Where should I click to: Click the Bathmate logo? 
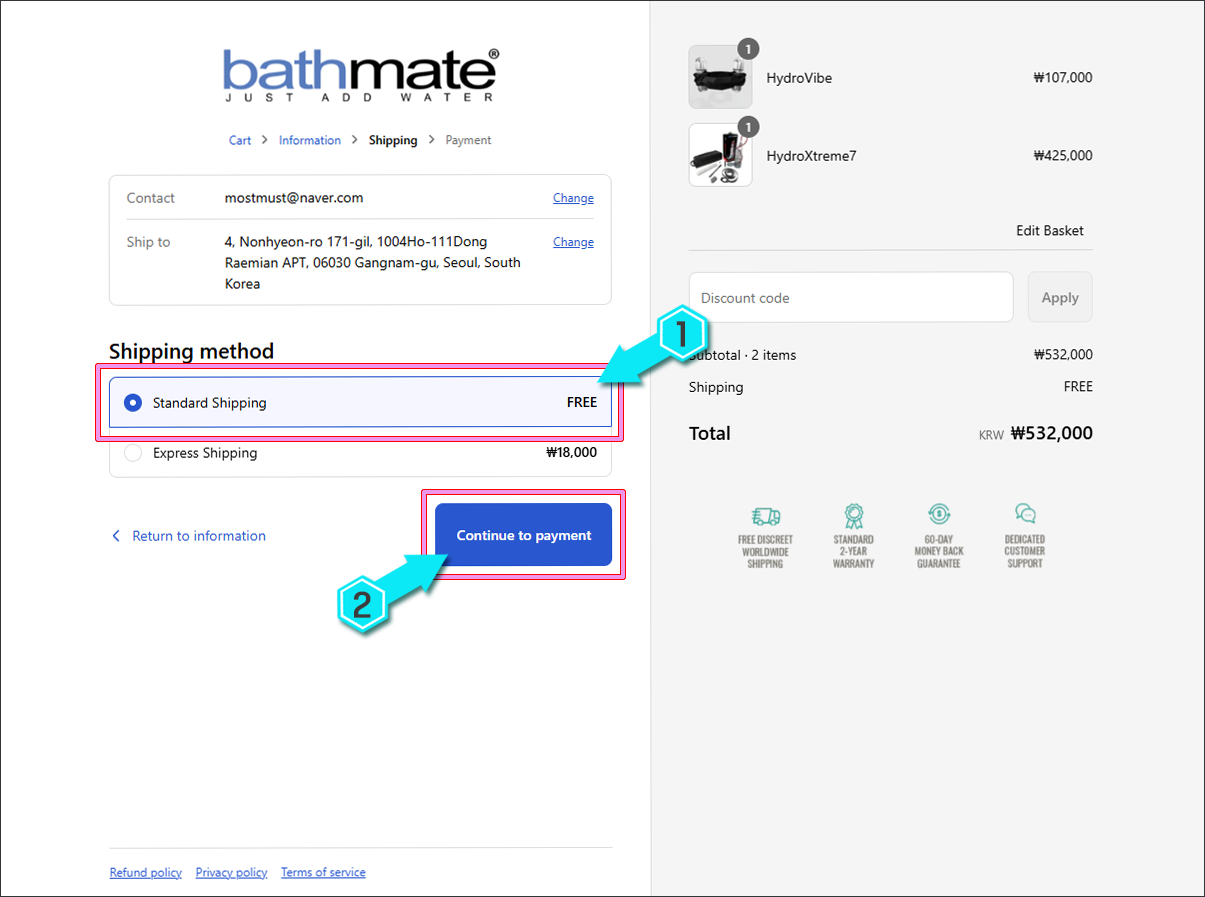tap(360, 75)
